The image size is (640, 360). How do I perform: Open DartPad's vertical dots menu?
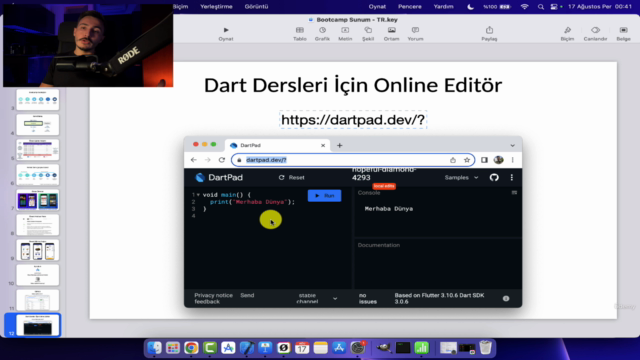[511, 178]
